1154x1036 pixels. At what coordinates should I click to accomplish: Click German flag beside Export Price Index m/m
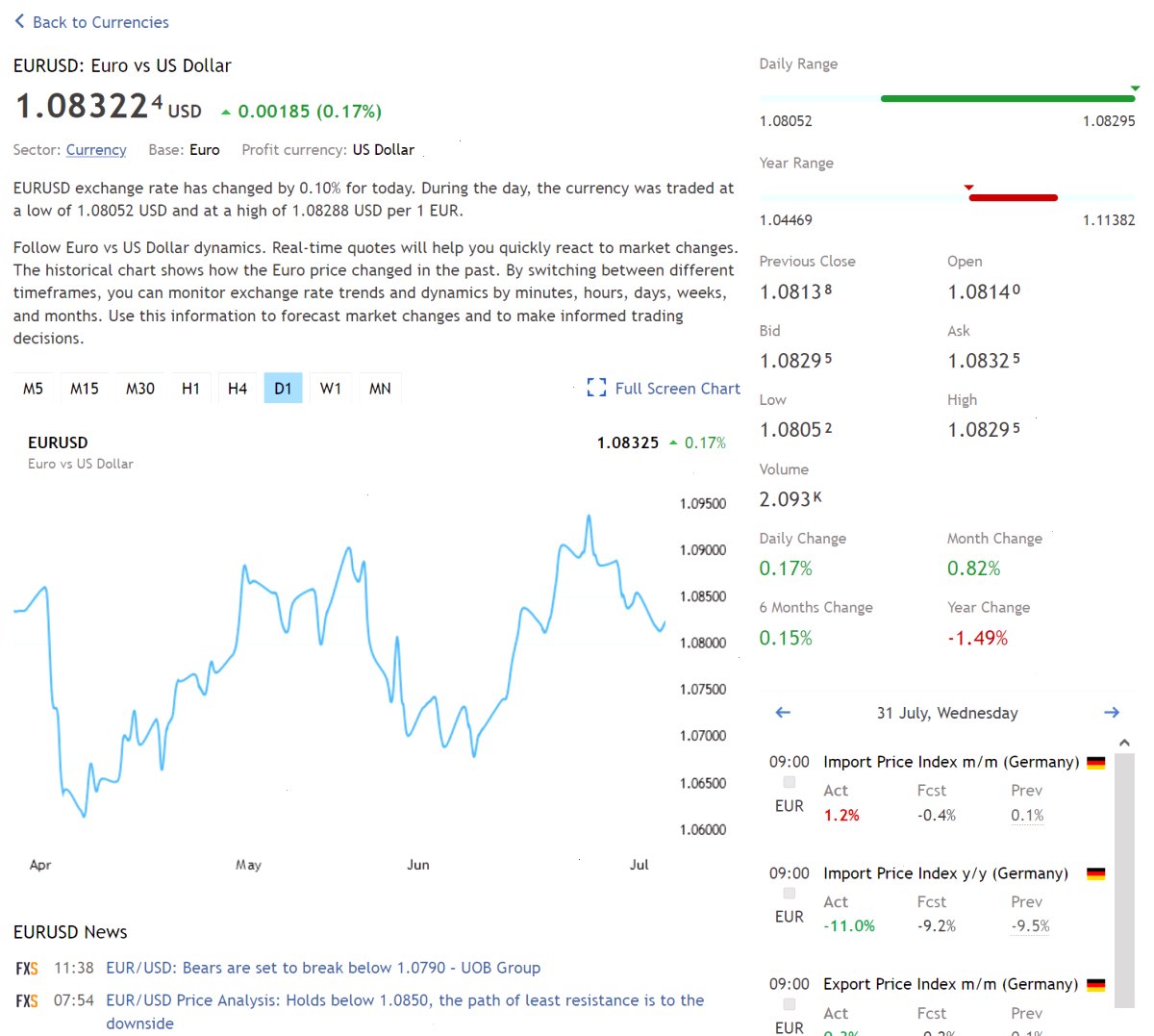click(x=1095, y=985)
